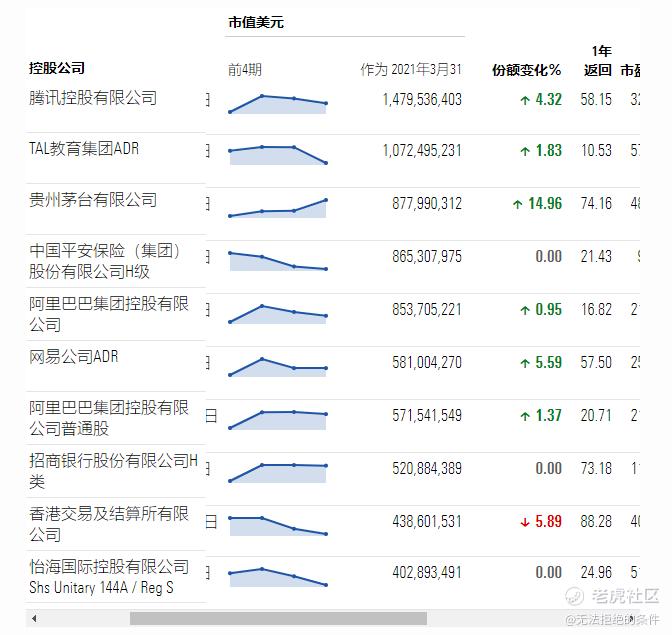Screen dimensions: 672x635
Task: Click market value 853,705,221
Action: click(427, 309)
